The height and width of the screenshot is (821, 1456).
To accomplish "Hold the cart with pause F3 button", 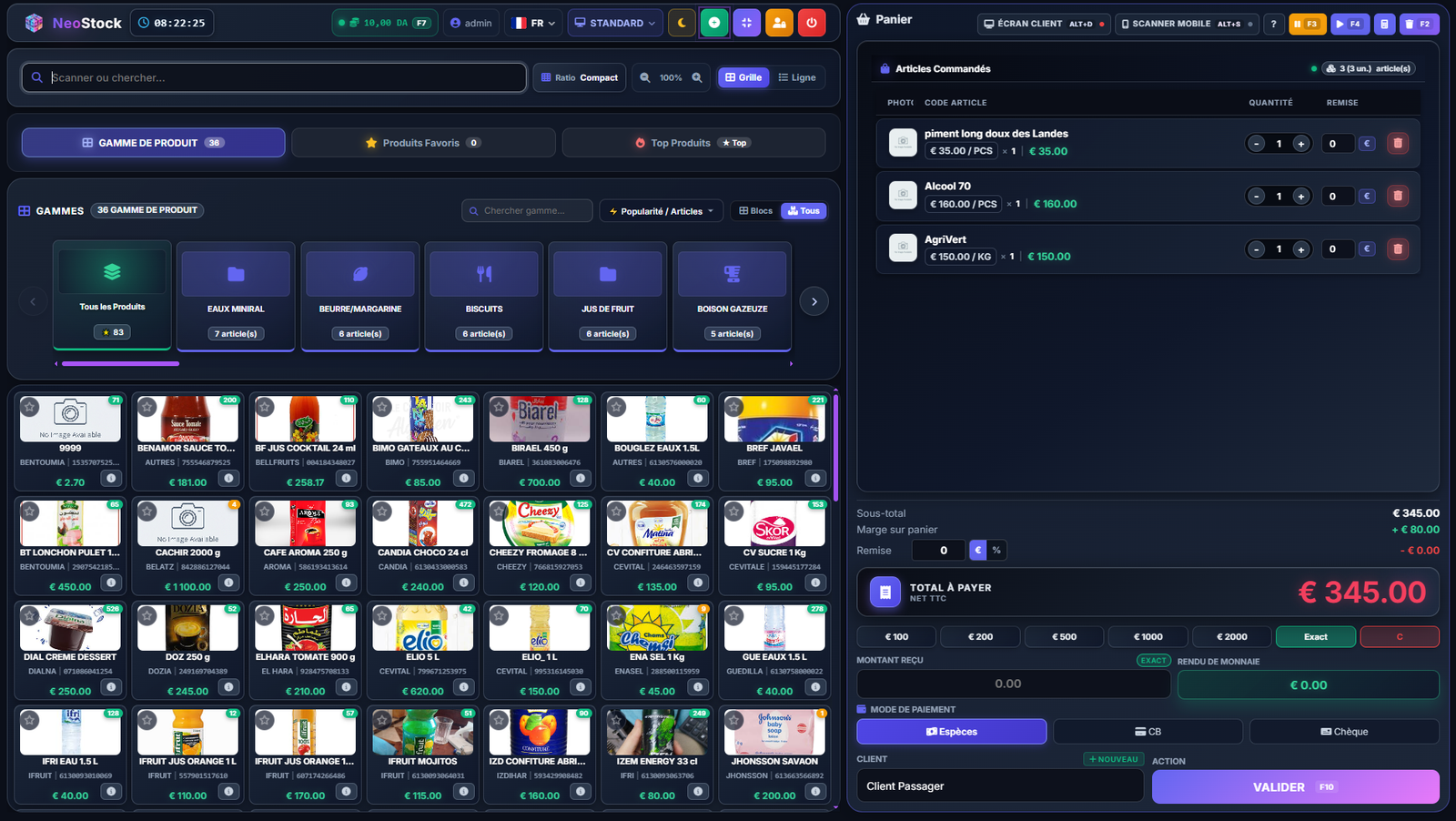I will (x=1307, y=24).
